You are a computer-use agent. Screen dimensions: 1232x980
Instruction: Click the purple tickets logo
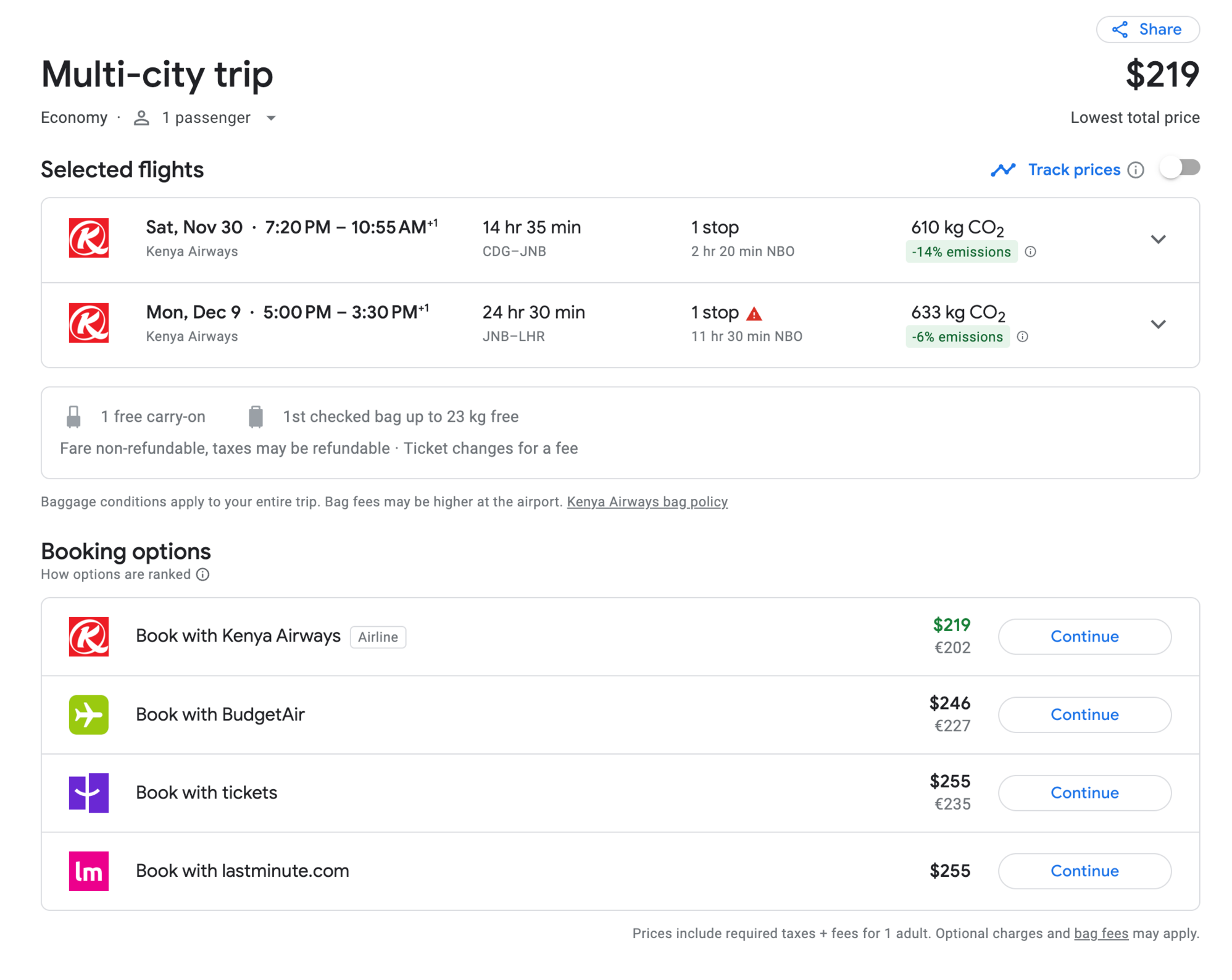coord(89,793)
